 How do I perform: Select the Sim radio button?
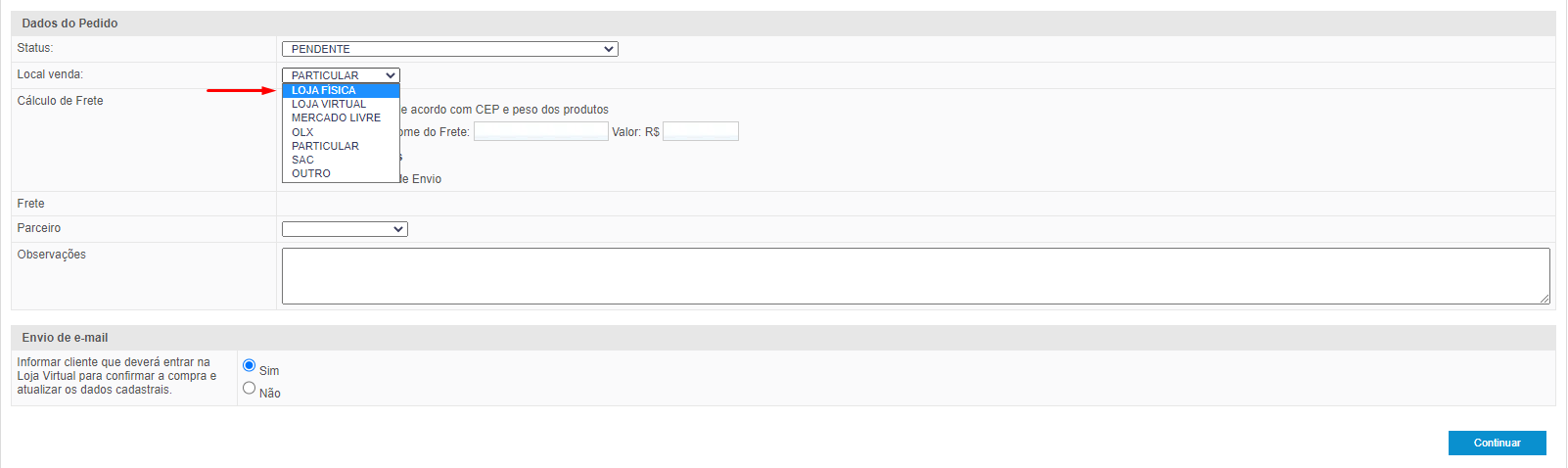(x=250, y=365)
